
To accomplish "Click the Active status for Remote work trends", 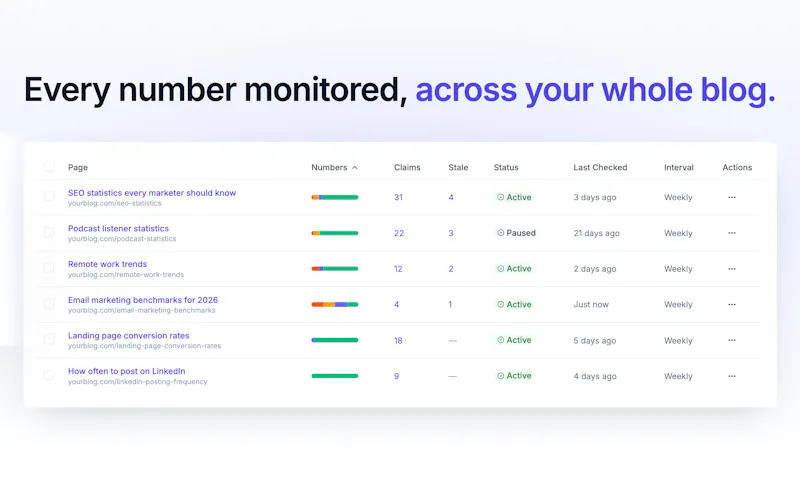I will tap(514, 269).
